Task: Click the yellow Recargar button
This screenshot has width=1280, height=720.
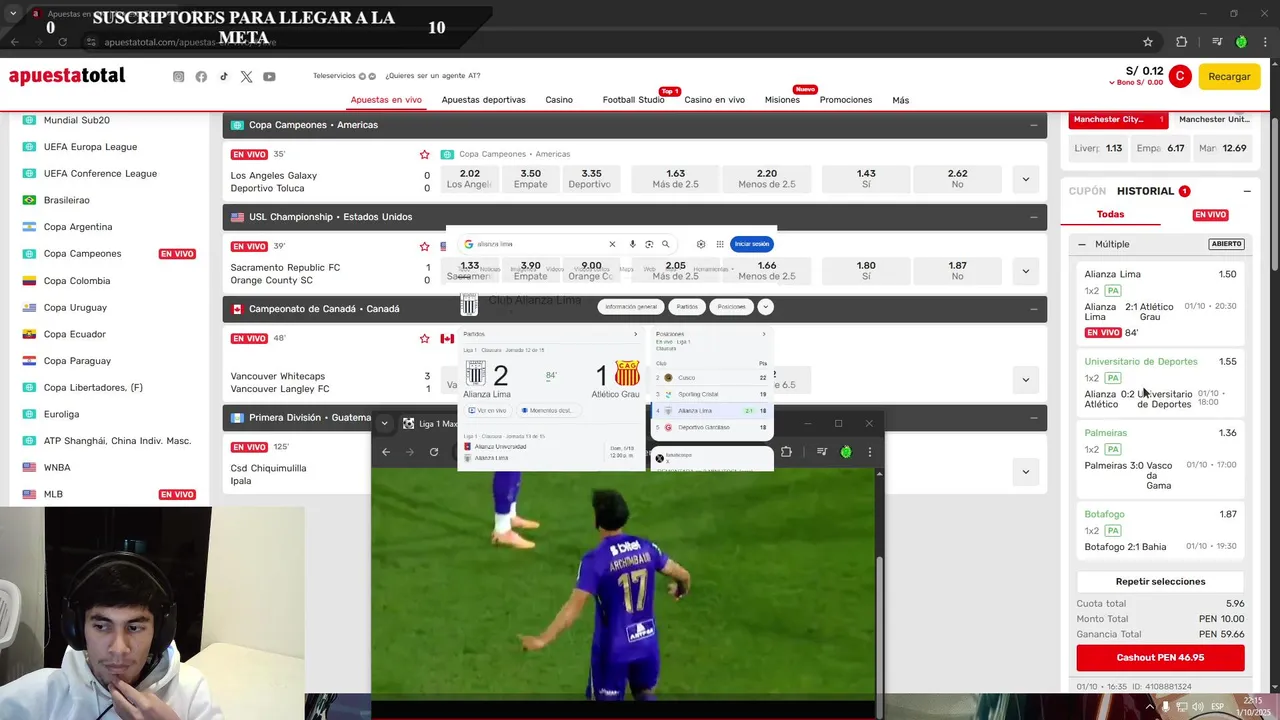Action: point(1229,76)
